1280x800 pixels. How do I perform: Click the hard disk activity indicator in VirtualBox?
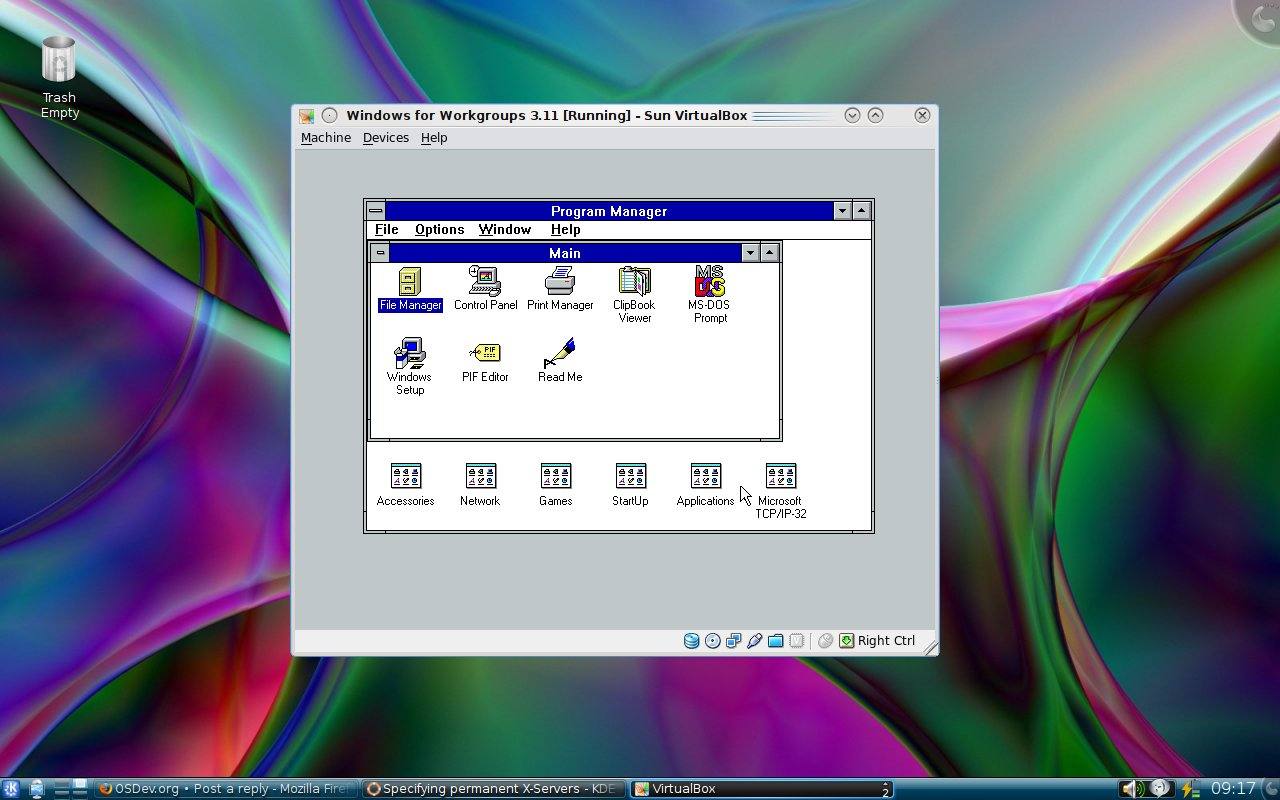[691, 641]
